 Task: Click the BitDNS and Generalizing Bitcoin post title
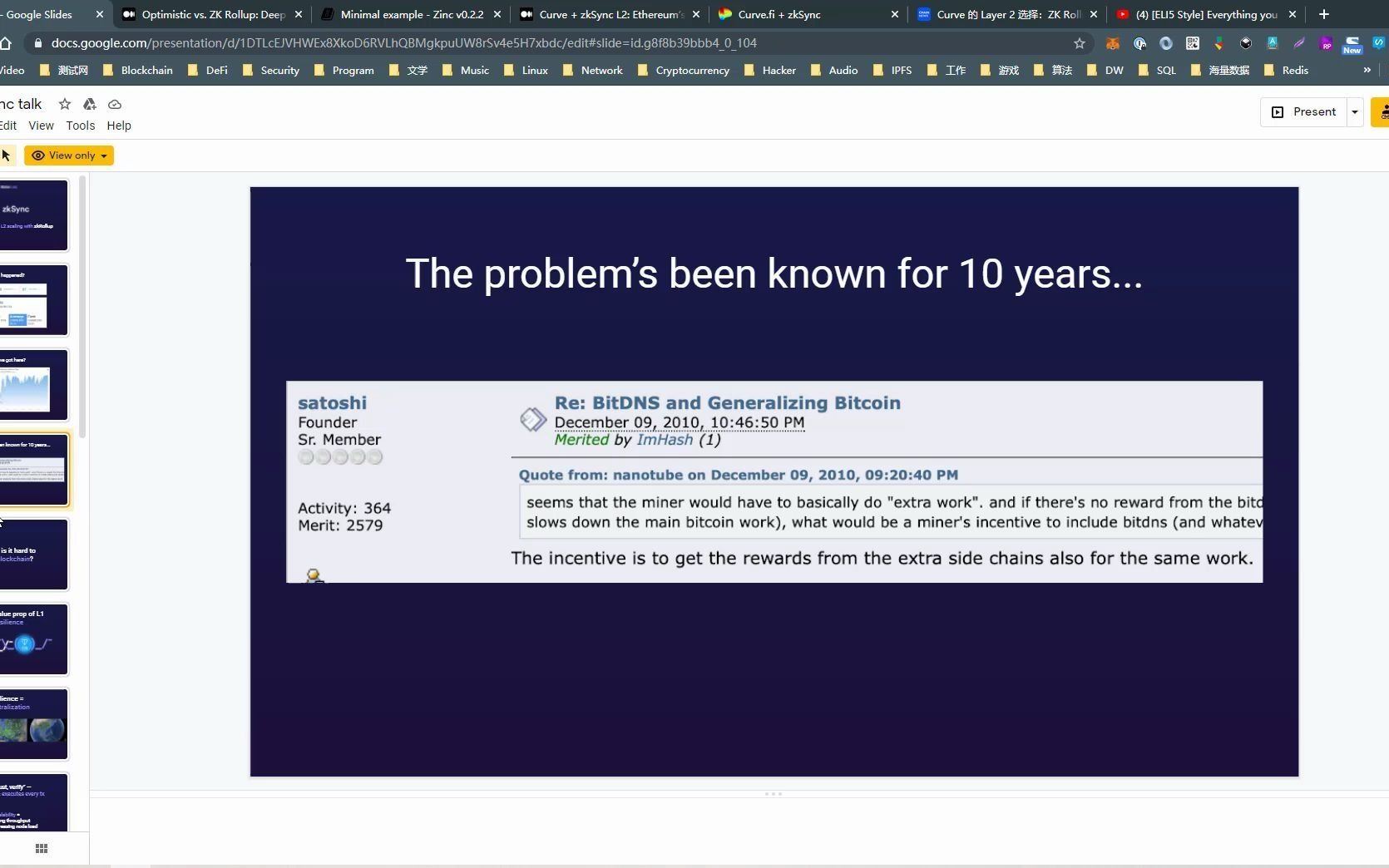tap(728, 403)
